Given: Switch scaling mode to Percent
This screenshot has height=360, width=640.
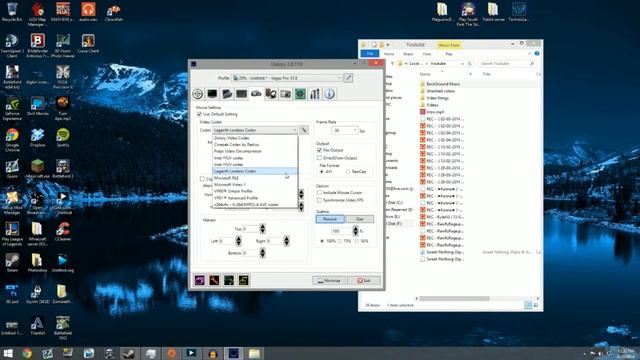Looking at the screenshot, I should tap(330, 219).
